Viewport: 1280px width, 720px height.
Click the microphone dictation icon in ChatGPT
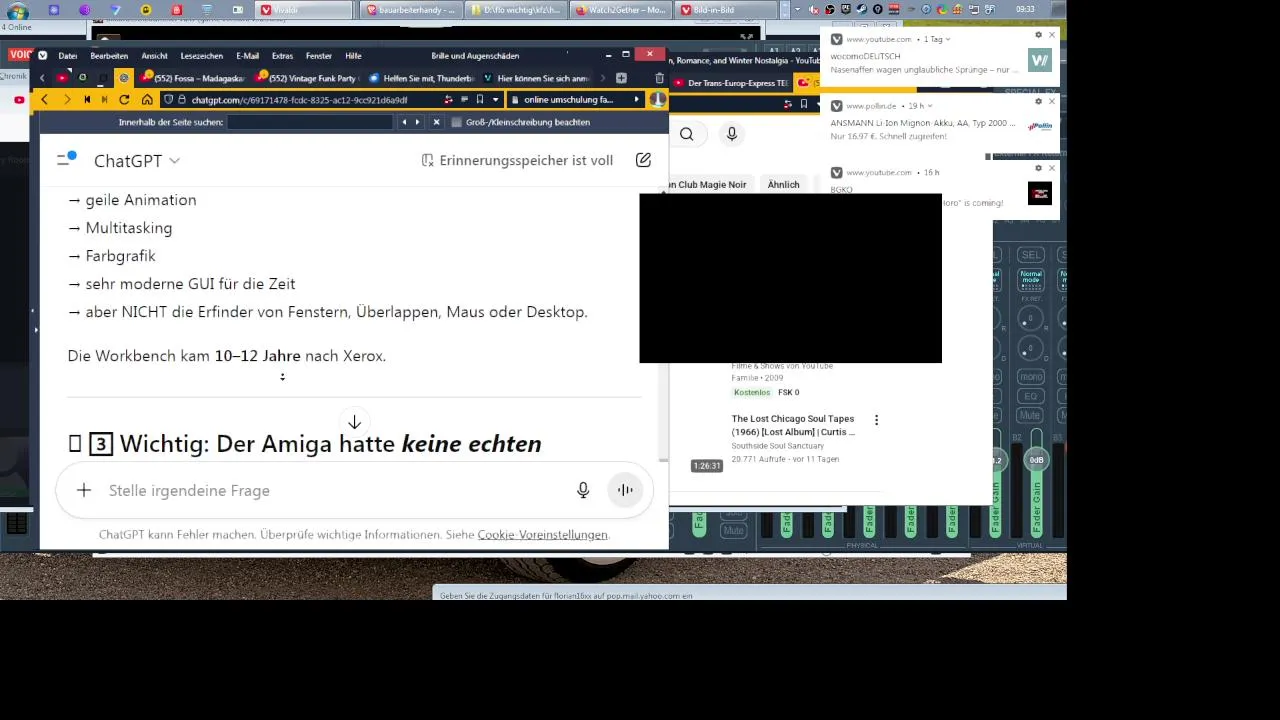pos(583,490)
